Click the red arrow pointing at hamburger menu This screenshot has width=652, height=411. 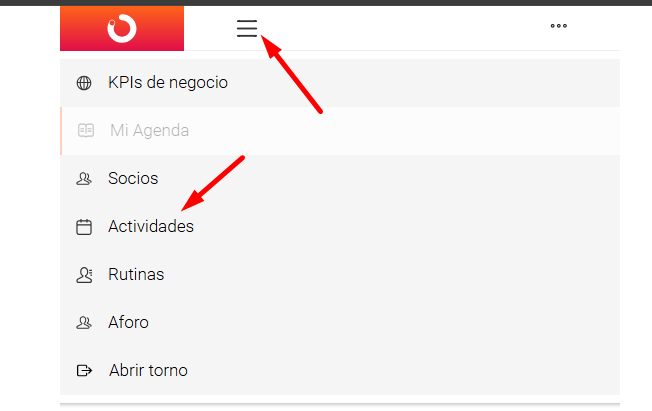tap(291, 74)
